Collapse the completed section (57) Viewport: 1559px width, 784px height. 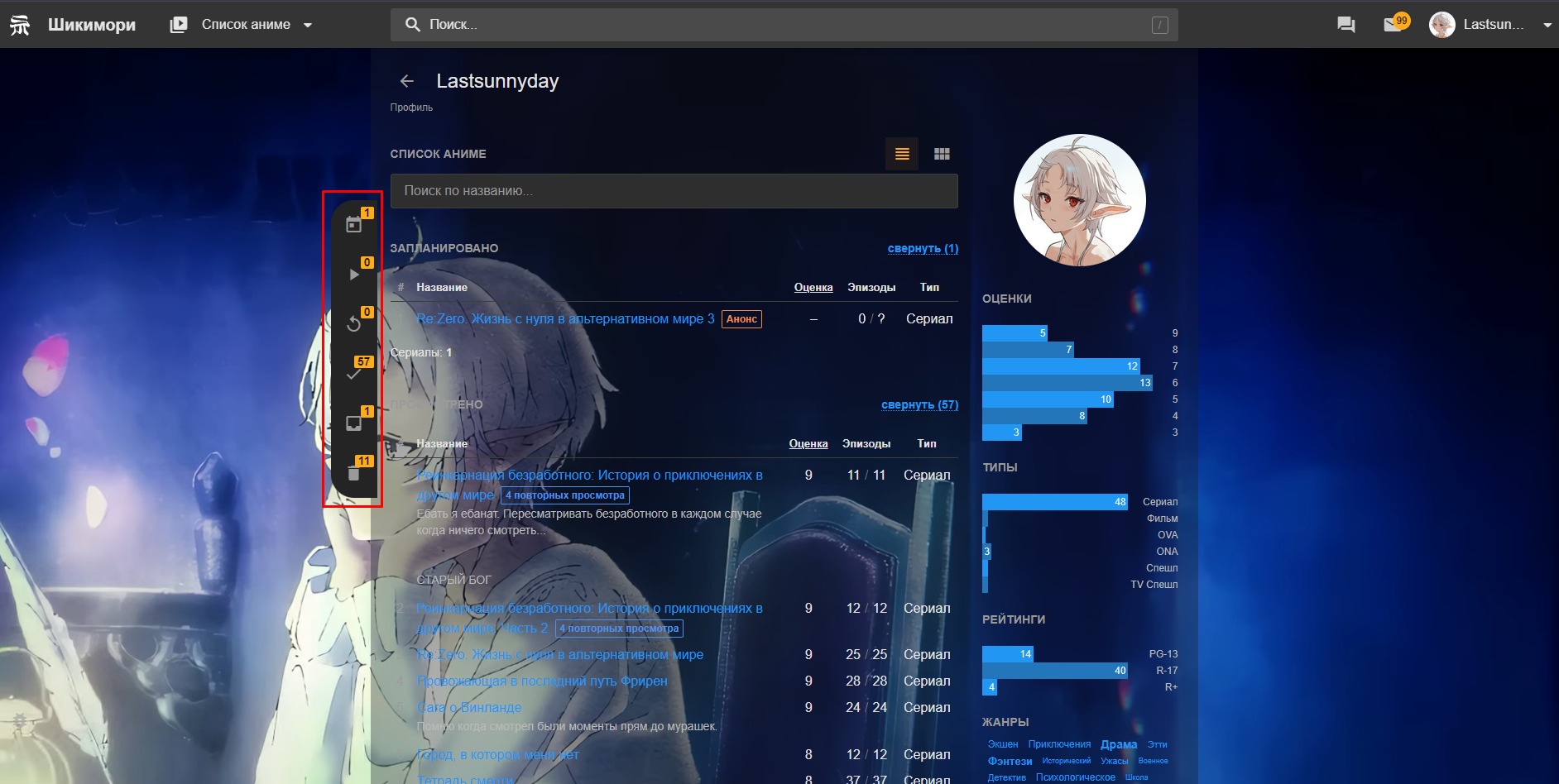(x=919, y=404)
